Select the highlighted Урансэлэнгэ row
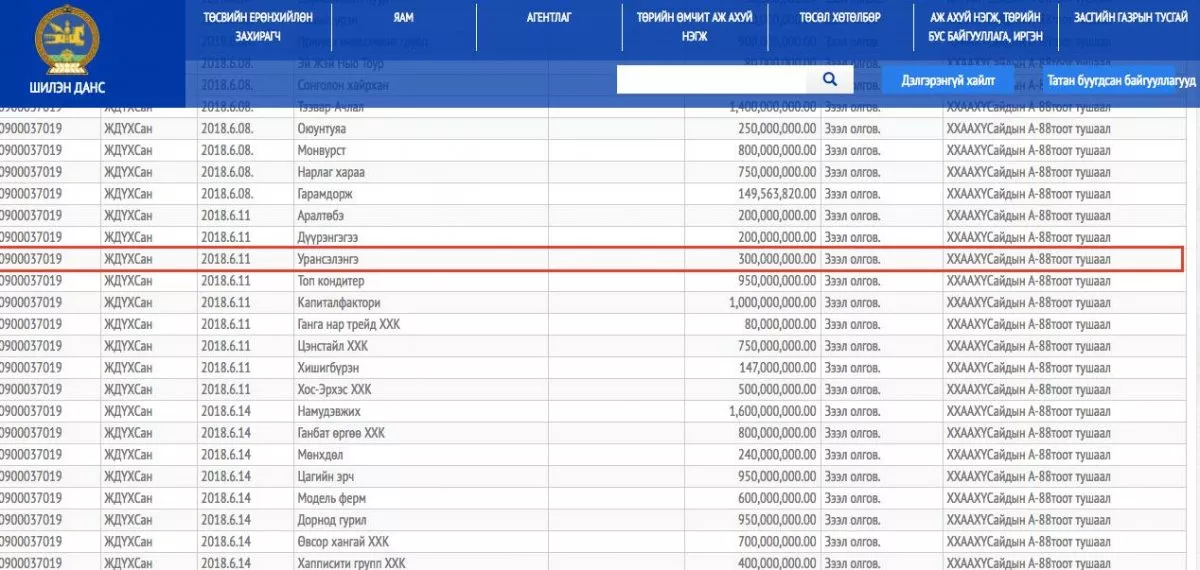The image size is (1200, 570). (x=590, y=259)
